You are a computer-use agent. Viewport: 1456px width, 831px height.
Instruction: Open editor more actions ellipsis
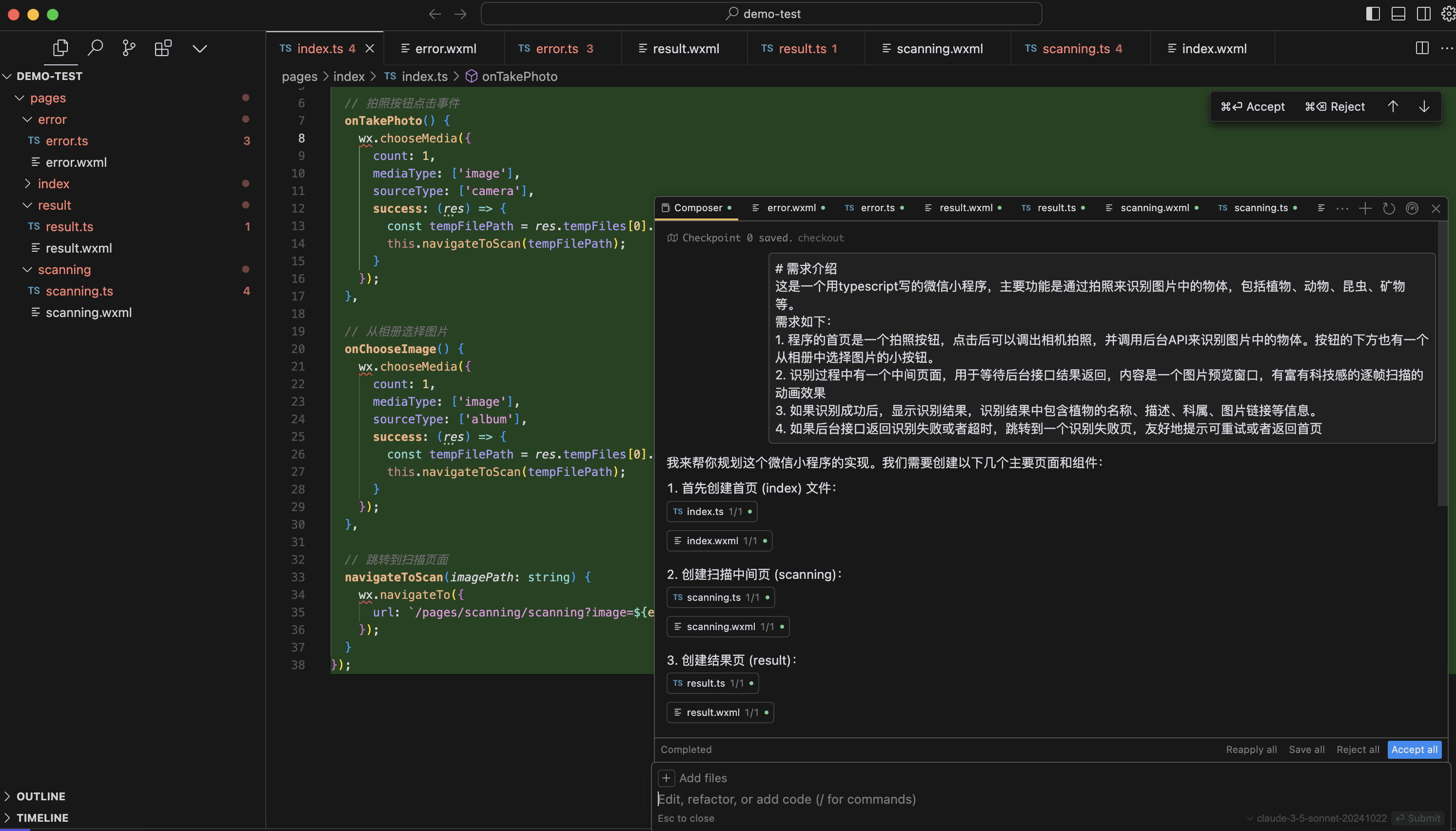pyautogui.click(x=1447, y=48)
